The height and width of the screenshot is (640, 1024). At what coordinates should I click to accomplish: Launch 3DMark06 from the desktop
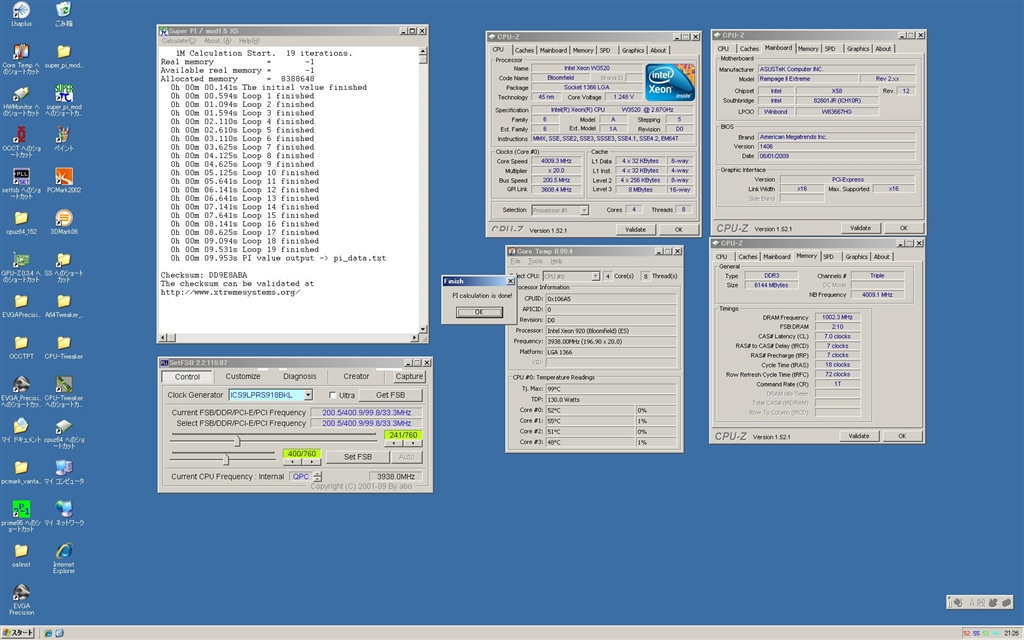[64, 218]
